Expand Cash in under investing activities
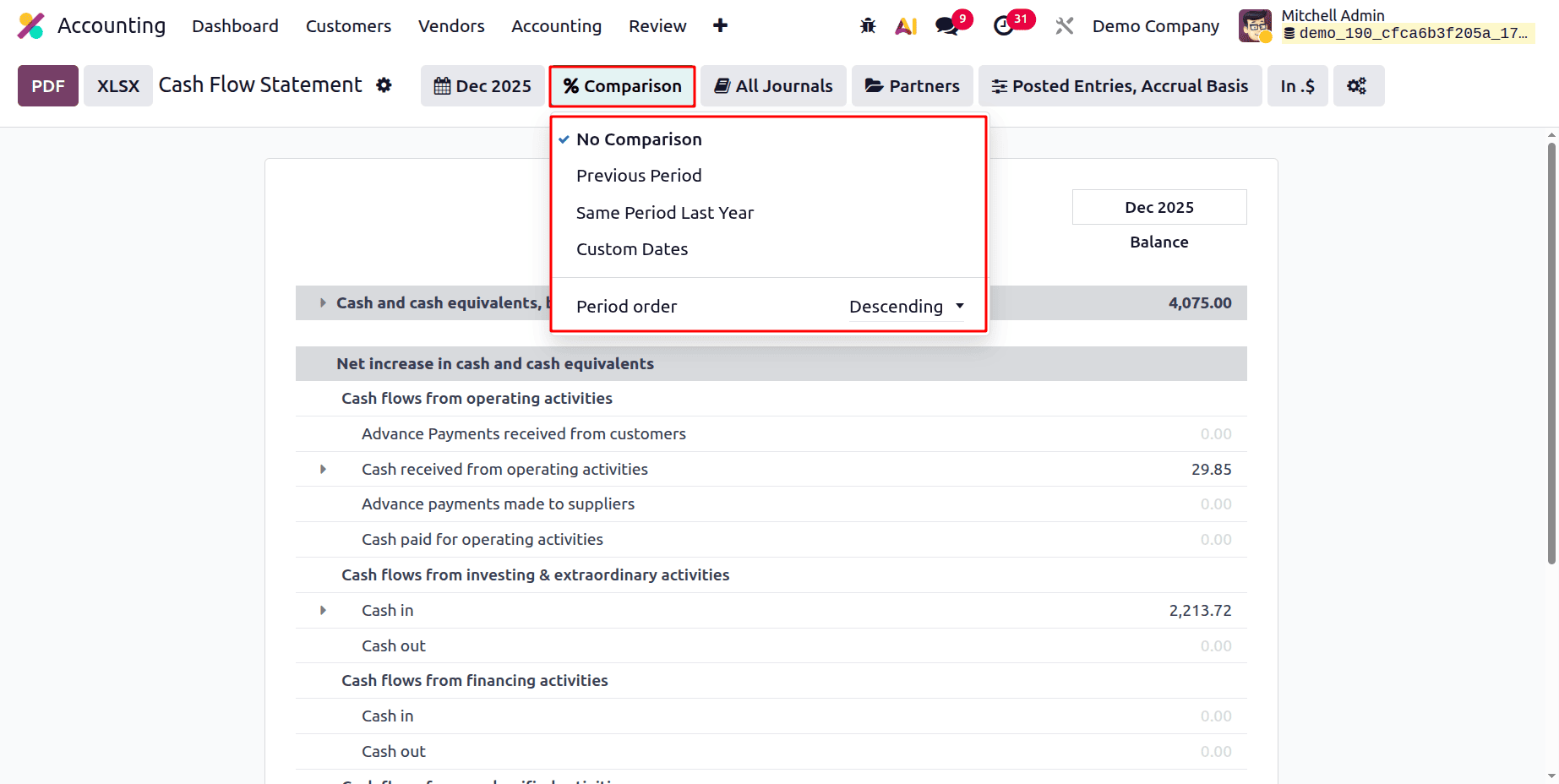 pyautogui.click(x=322, y=610)
